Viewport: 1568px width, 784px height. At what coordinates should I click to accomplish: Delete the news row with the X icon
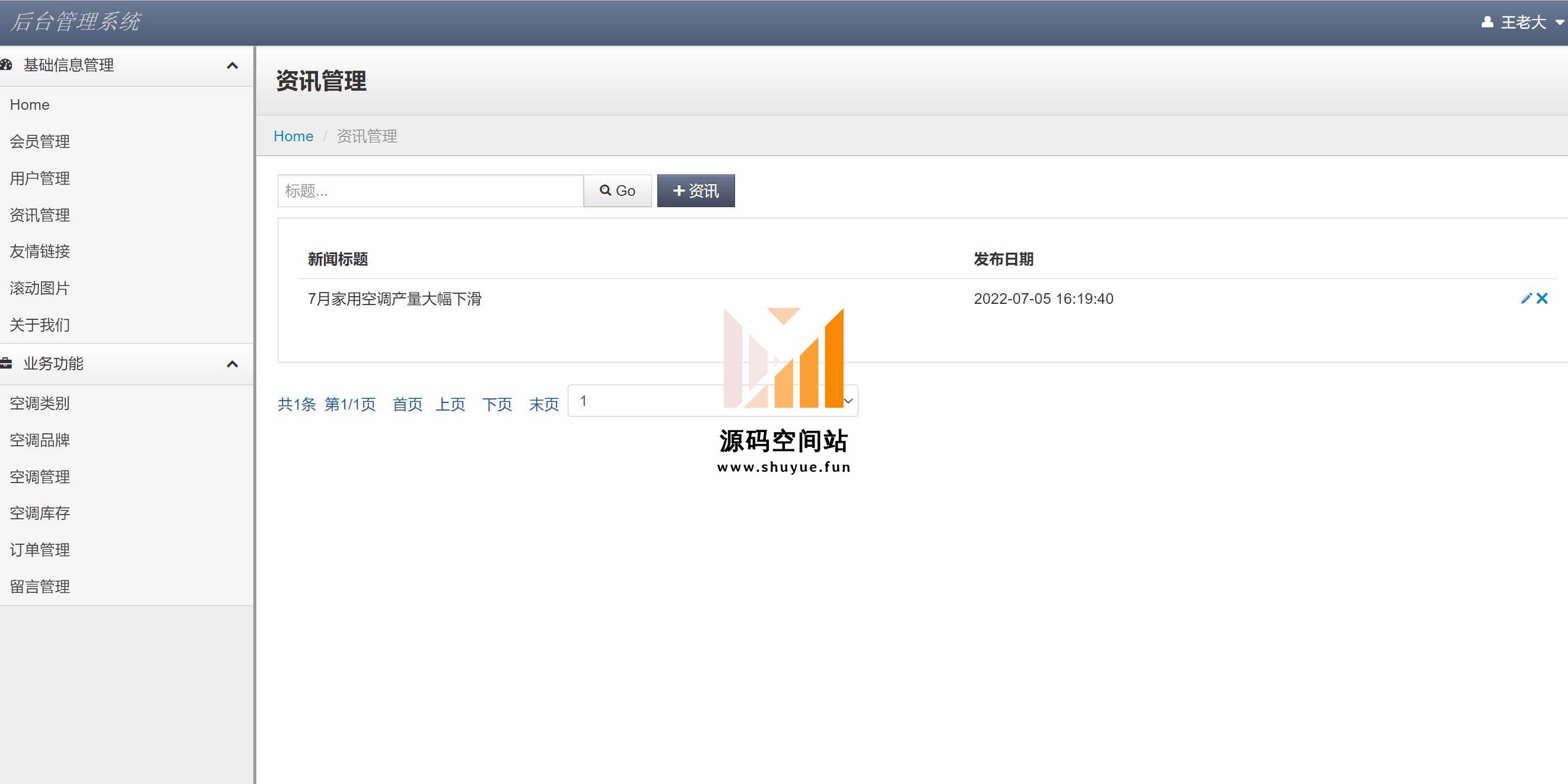pos(1542,299)
